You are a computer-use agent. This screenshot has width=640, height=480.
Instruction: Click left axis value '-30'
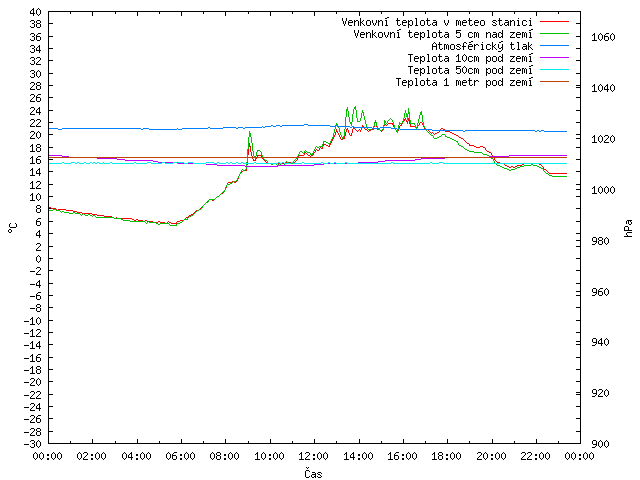(x=33, y=444)
